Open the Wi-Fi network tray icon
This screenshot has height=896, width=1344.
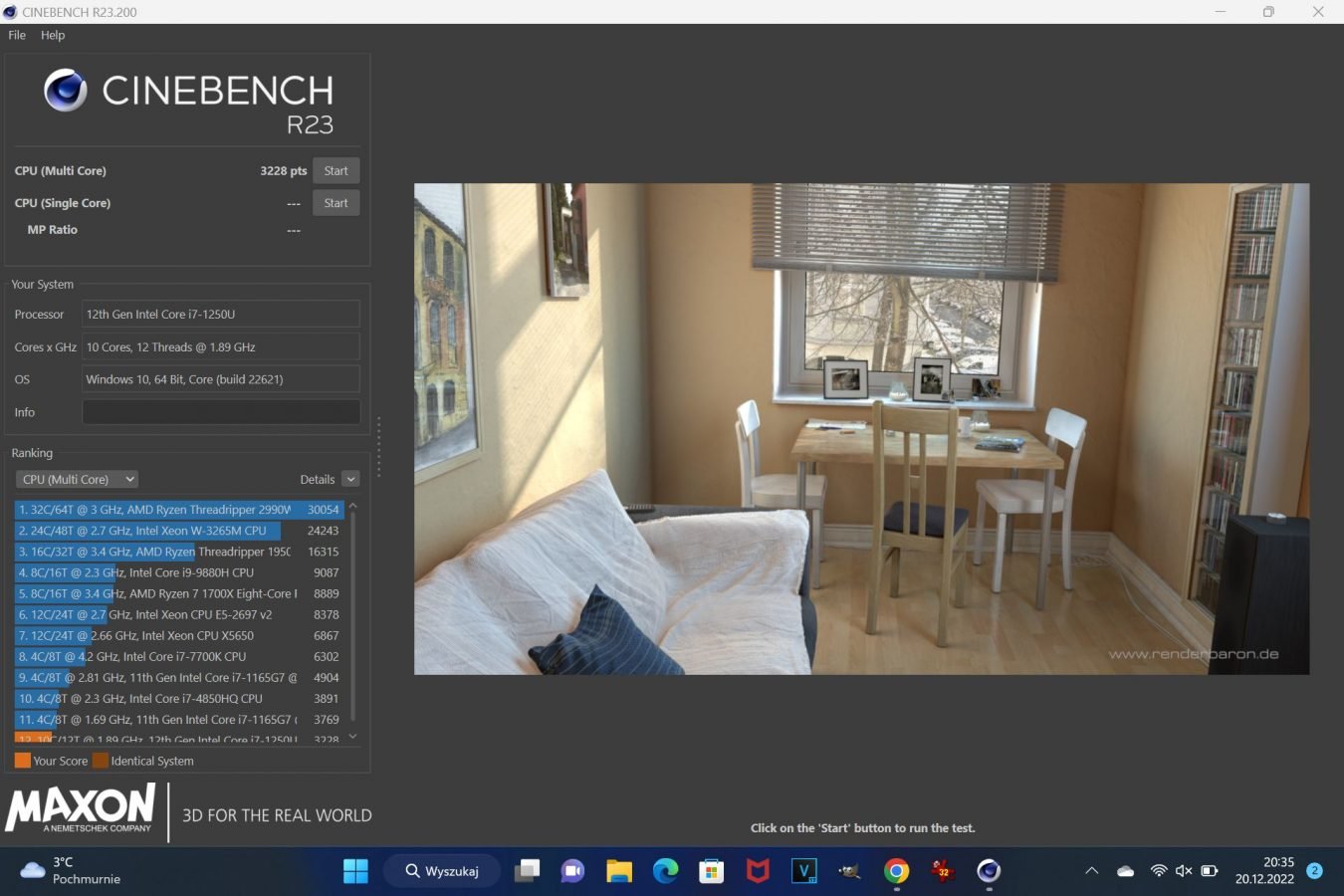tap(1158, 871)
